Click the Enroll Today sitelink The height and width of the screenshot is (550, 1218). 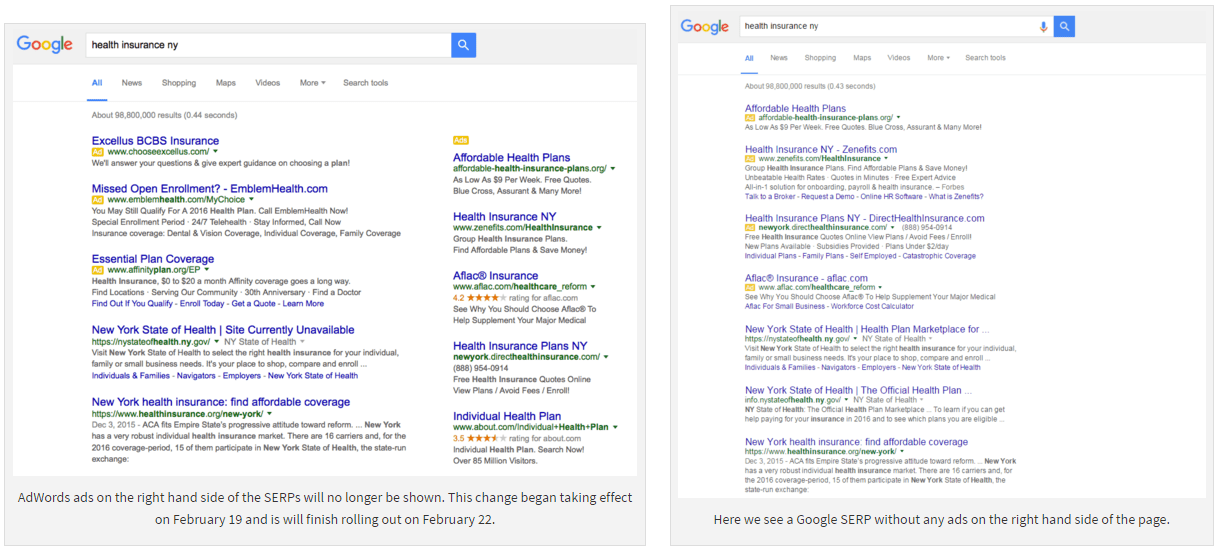coord(202,303)
